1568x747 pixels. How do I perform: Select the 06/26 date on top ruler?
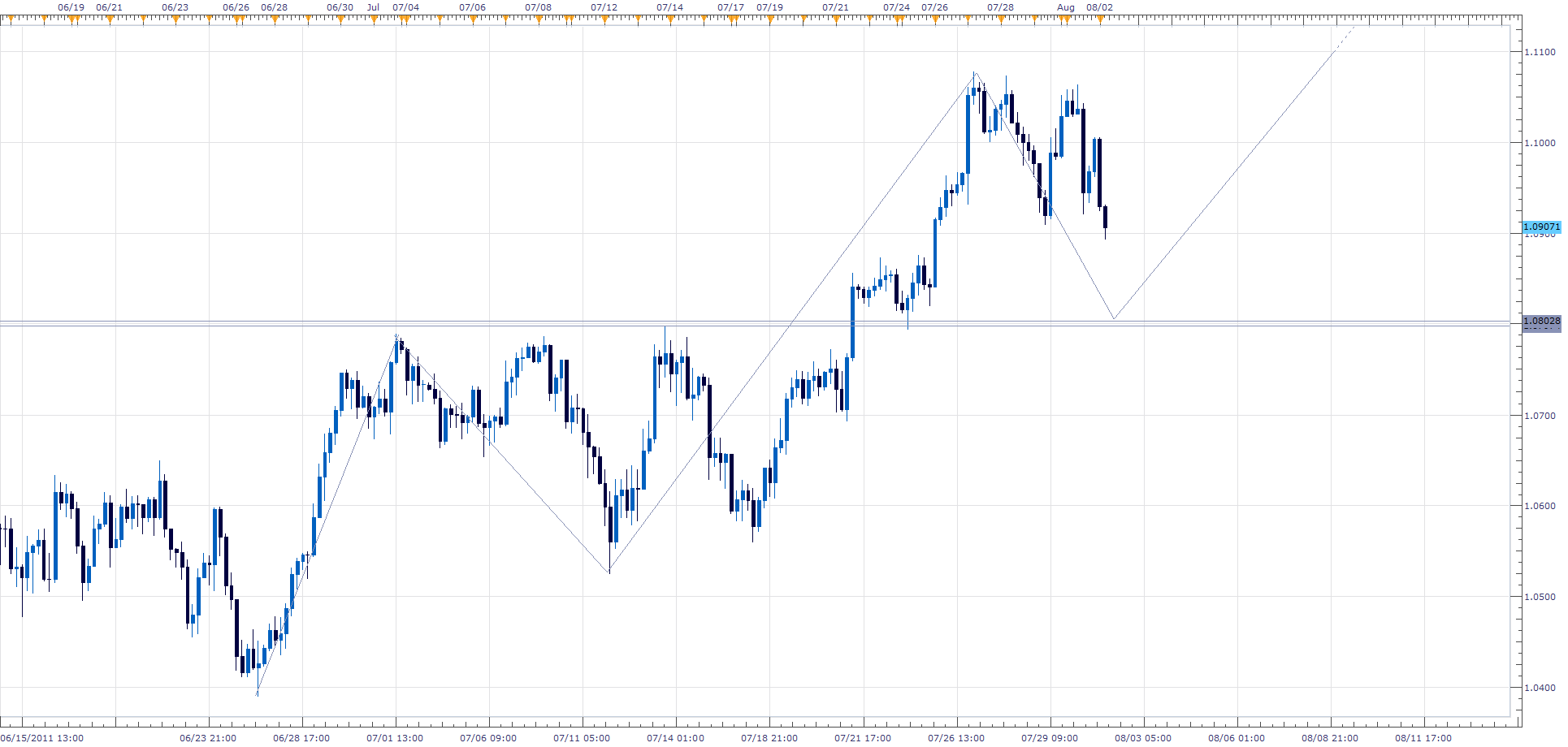pos(236,7)
